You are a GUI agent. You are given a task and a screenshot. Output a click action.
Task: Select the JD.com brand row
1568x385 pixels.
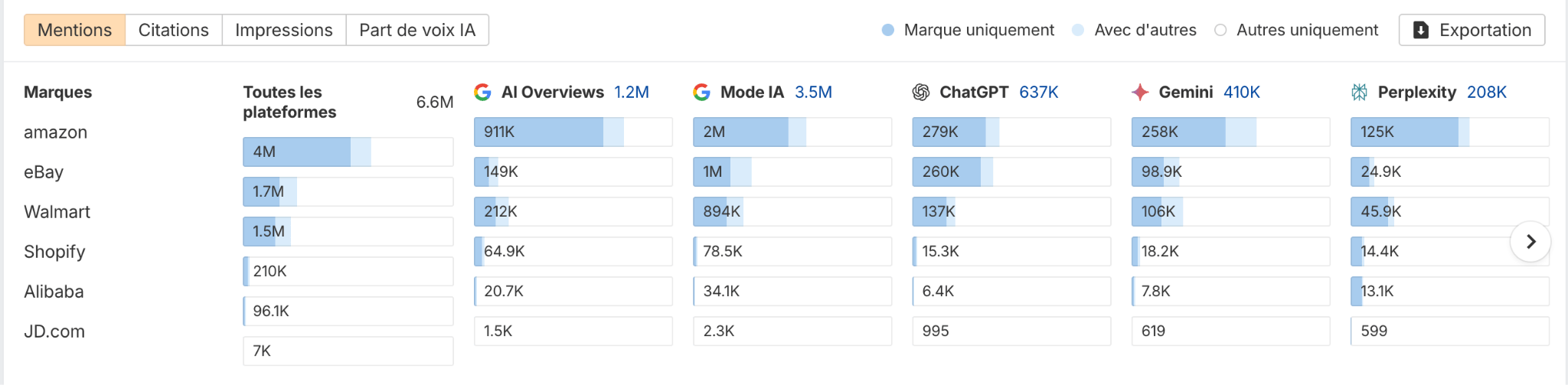coord(54,331)
